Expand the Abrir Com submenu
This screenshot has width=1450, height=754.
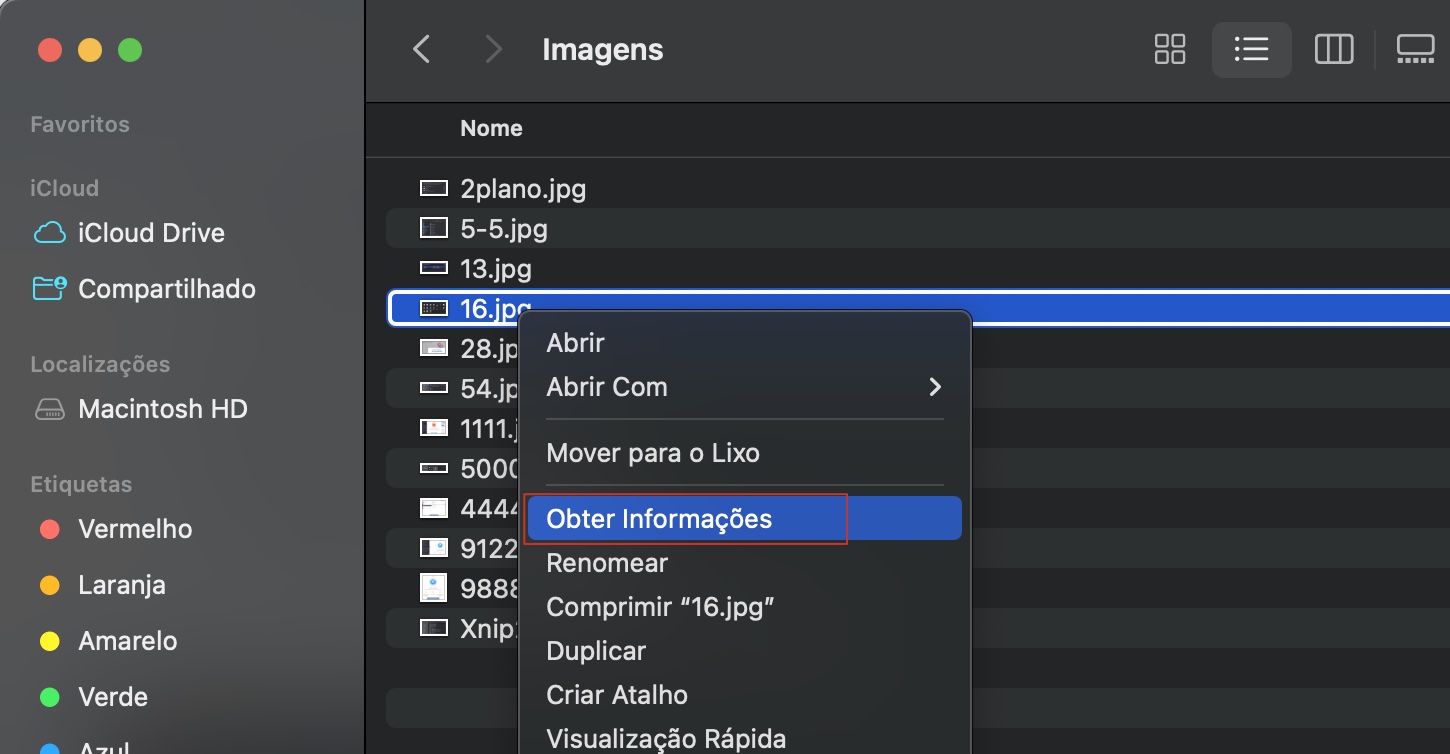[x=607, y=387]
